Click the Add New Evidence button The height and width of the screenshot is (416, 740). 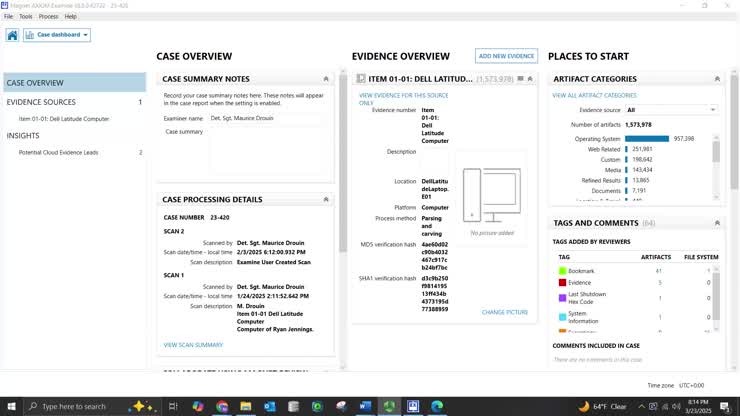pyautogui.click(x=506, y=56)
